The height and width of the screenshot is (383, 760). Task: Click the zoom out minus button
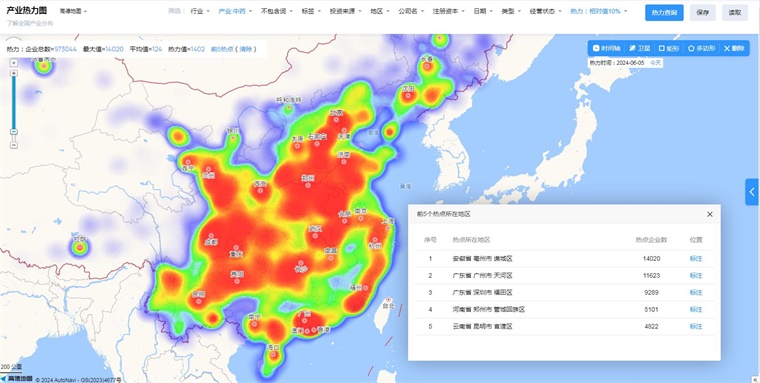click(x=14, y=145)
